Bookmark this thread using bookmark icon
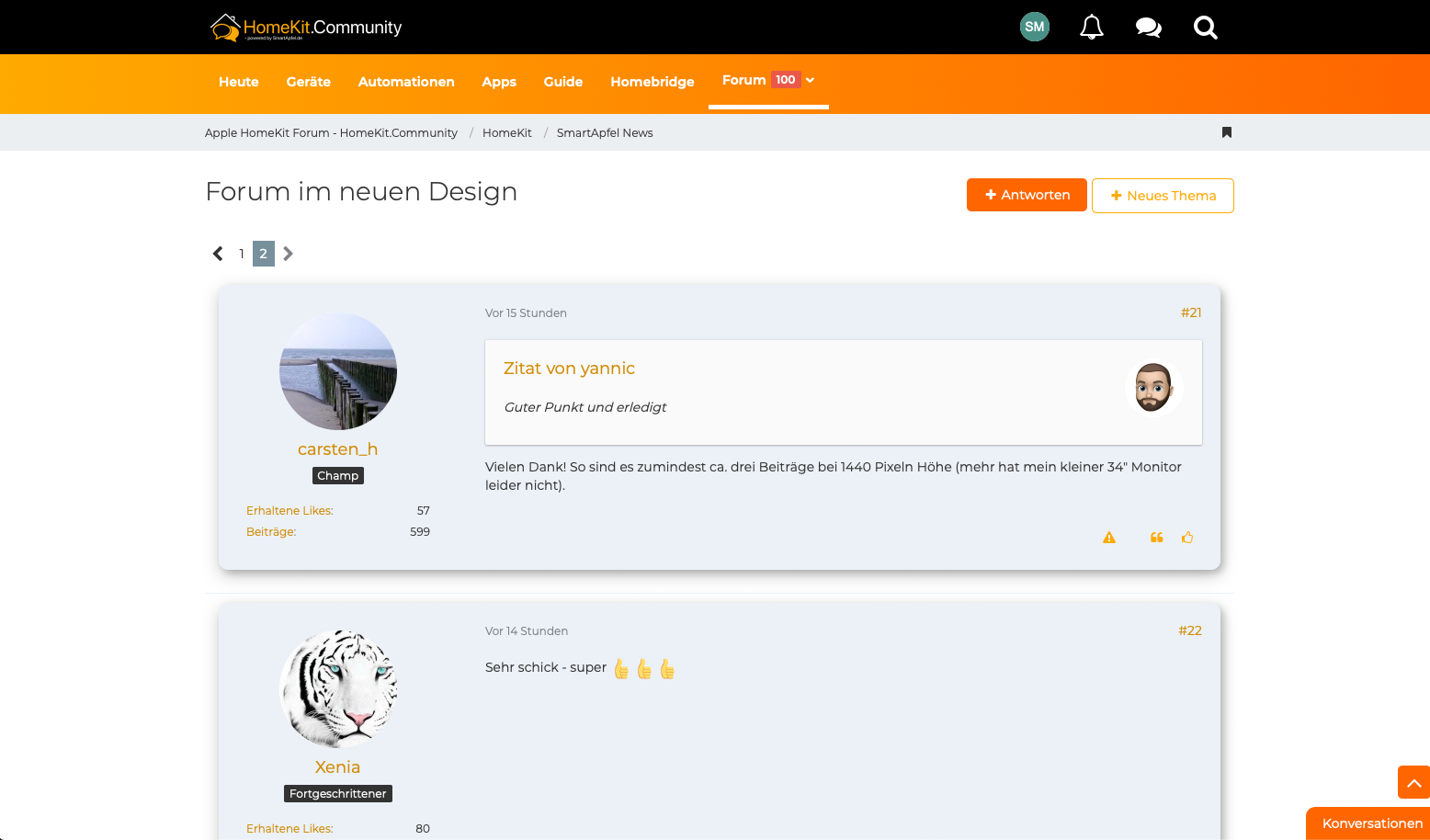The height and width of the screenshot is (840, 1430). point(1226,132)
